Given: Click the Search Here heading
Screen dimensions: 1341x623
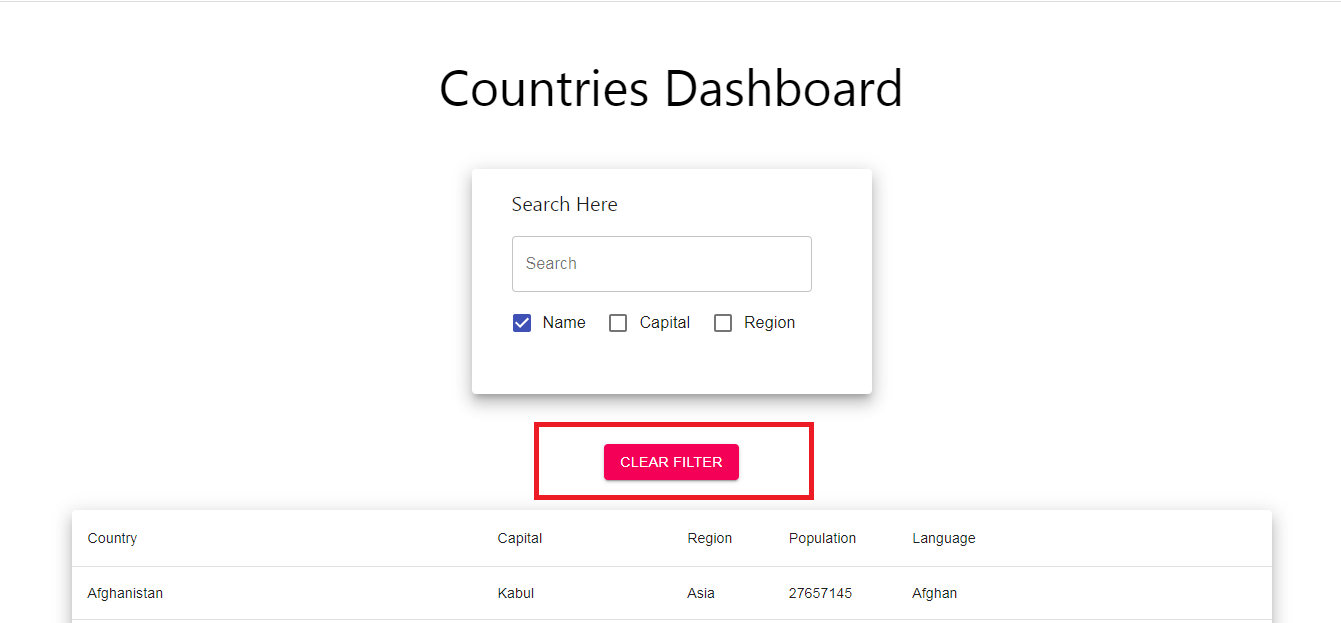Looking at the screenshot, I should 564,204.
